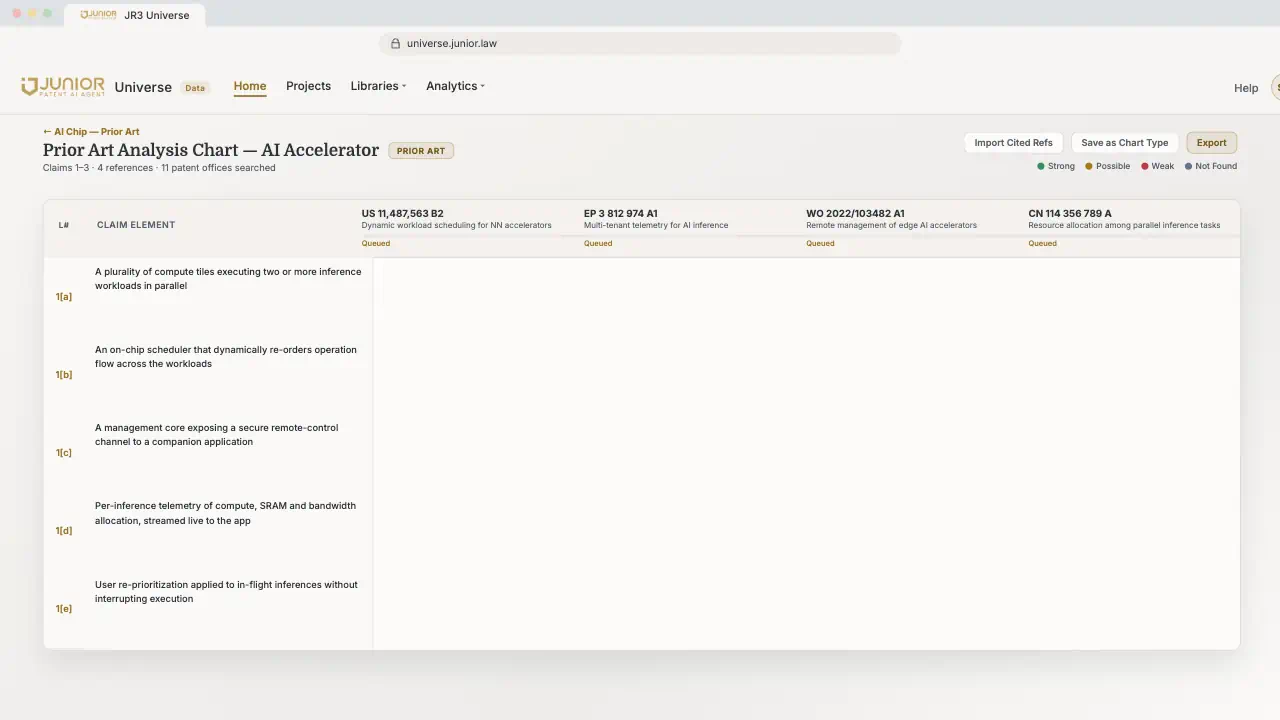Click the Queued status under CN 114 356 789 A
This screenshot has width=1280, height=720.
click(1042, 243)
